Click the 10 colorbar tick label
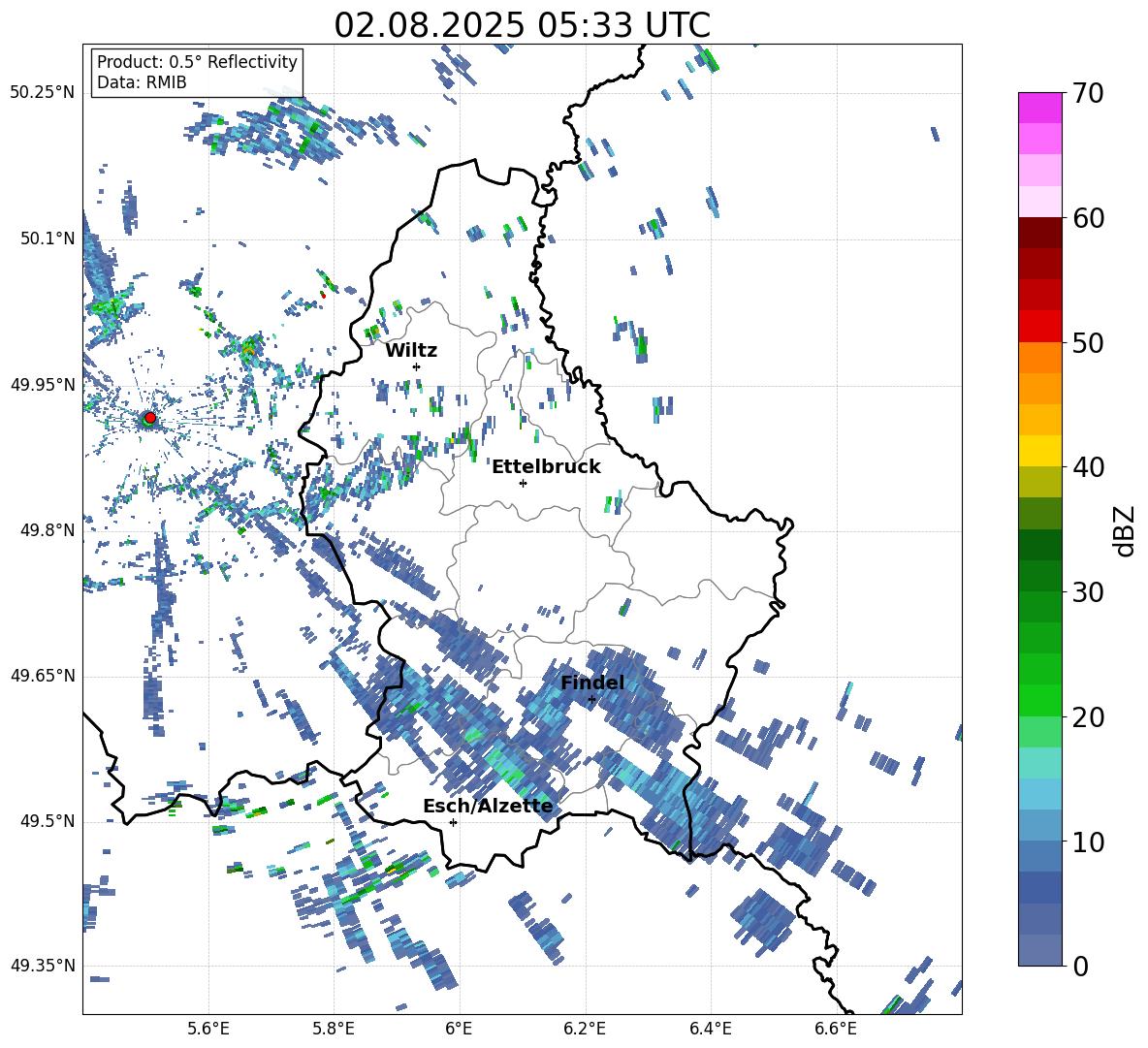Image resolution: width=1148 pixels, height=1048 pixels. coord(1087,842)
